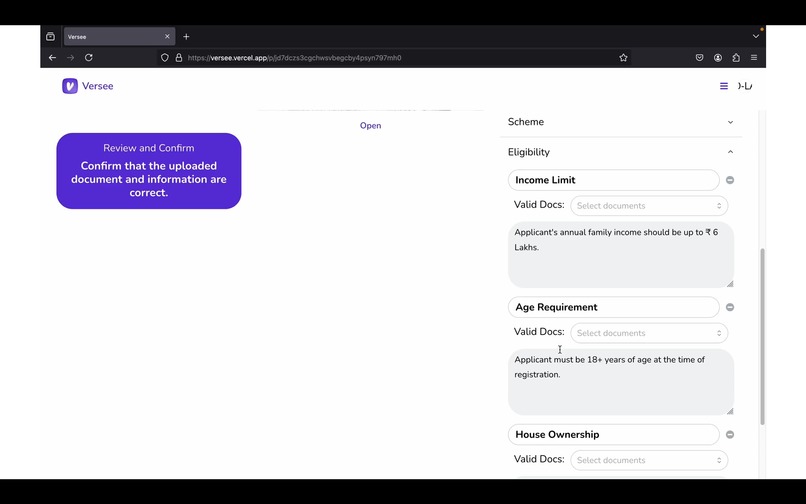Viewport: 806px width, 504px height.
Task: Click the 18+ years age description textarea
Action: 621,382
